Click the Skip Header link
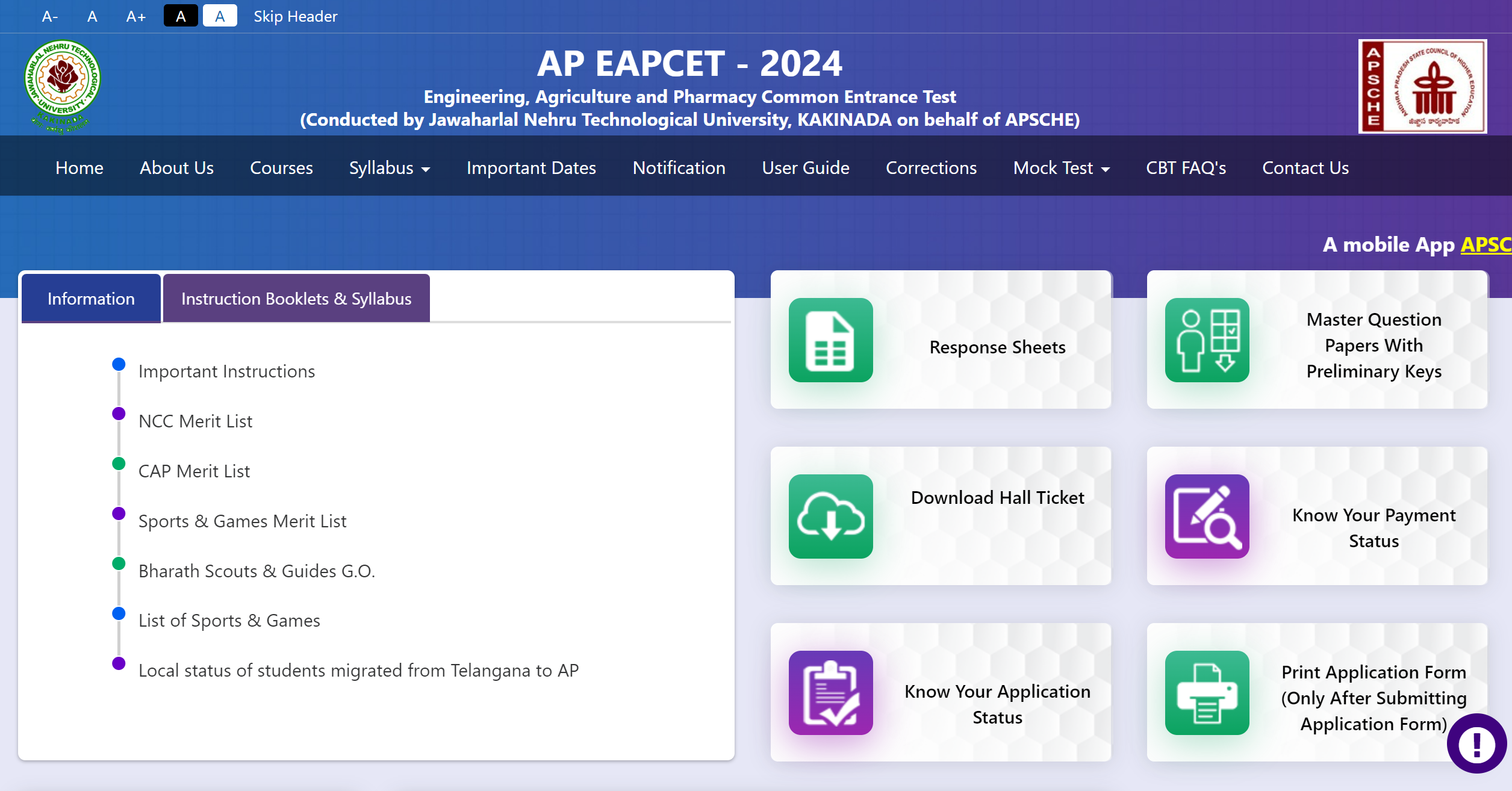 tap(296, 16)
